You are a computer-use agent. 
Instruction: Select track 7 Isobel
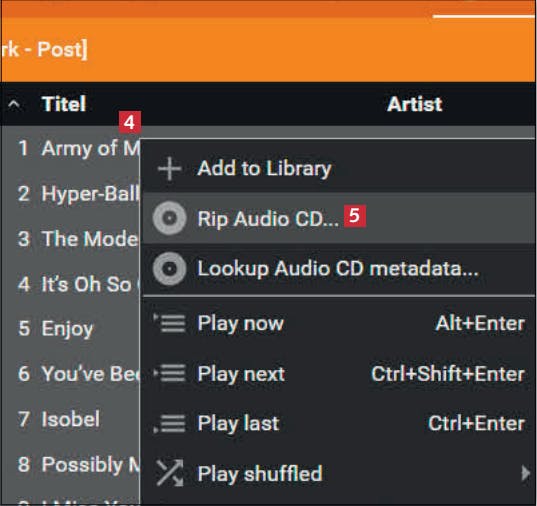(x=71, y=419)
